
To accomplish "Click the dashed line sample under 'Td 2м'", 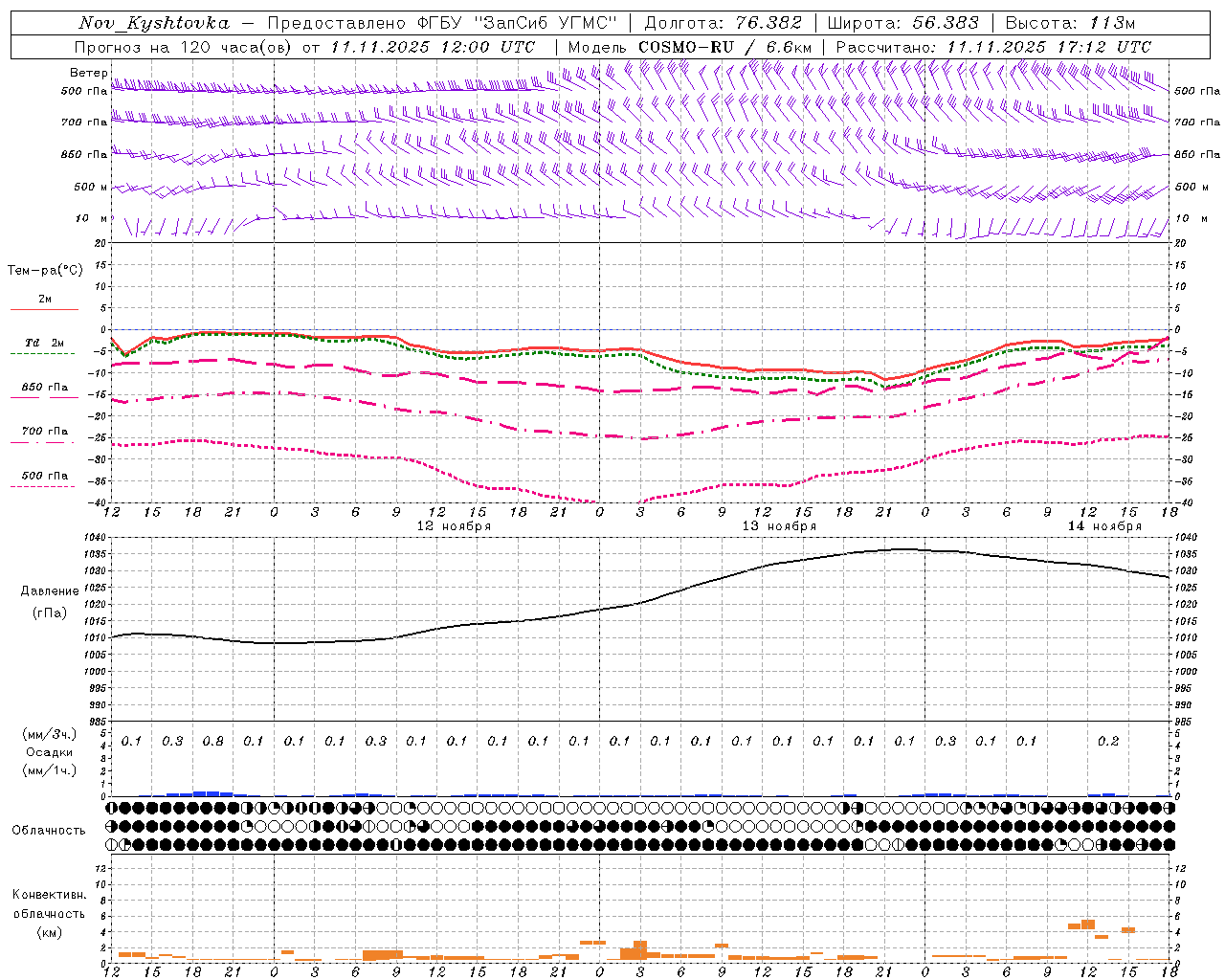I will 43,354.
